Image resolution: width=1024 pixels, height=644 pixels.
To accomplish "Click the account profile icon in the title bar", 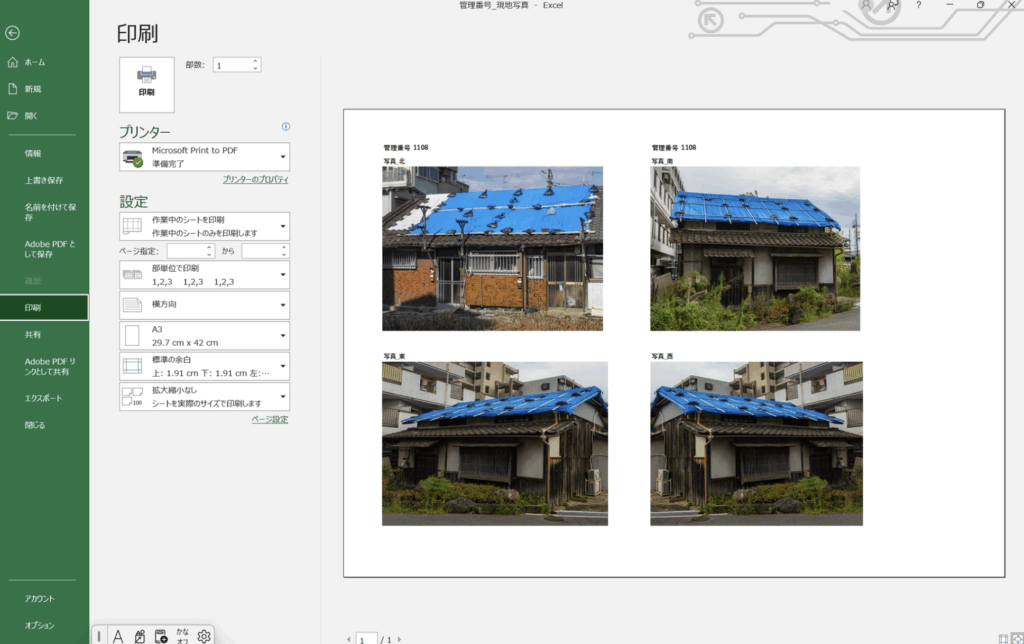I will pyautogui.click(x=866, y=5).
